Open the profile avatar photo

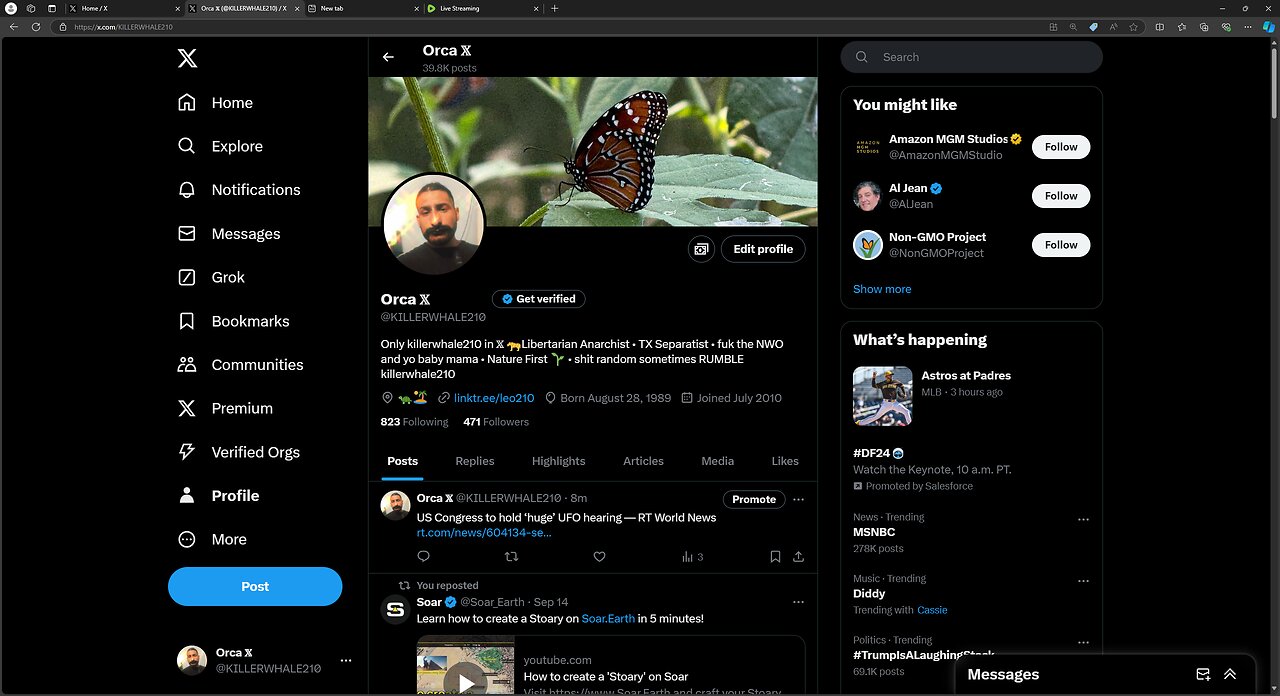[434, 226]
